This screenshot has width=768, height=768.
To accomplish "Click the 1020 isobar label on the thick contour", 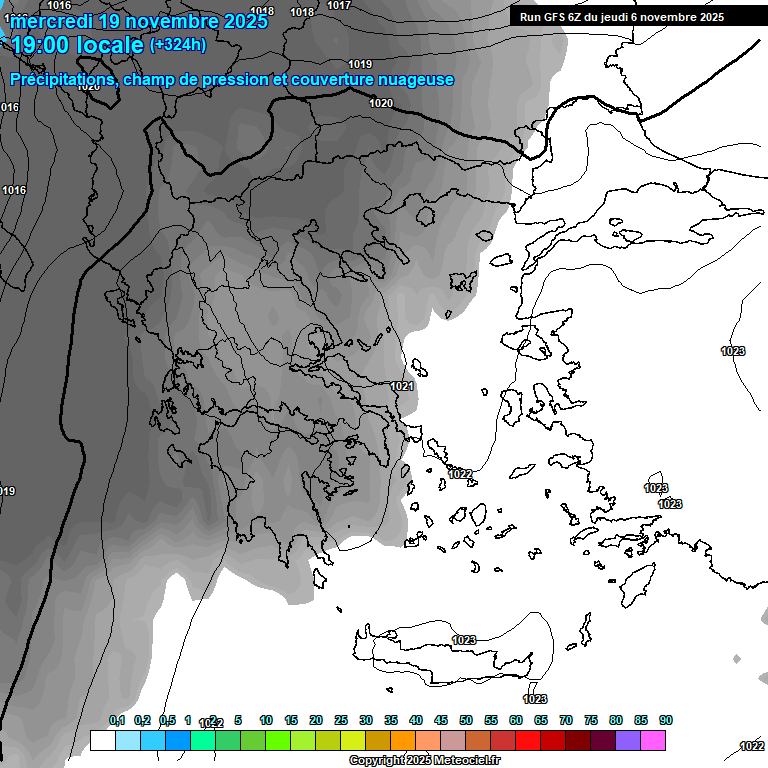I will pyautogui.click(x=381, y=103).
